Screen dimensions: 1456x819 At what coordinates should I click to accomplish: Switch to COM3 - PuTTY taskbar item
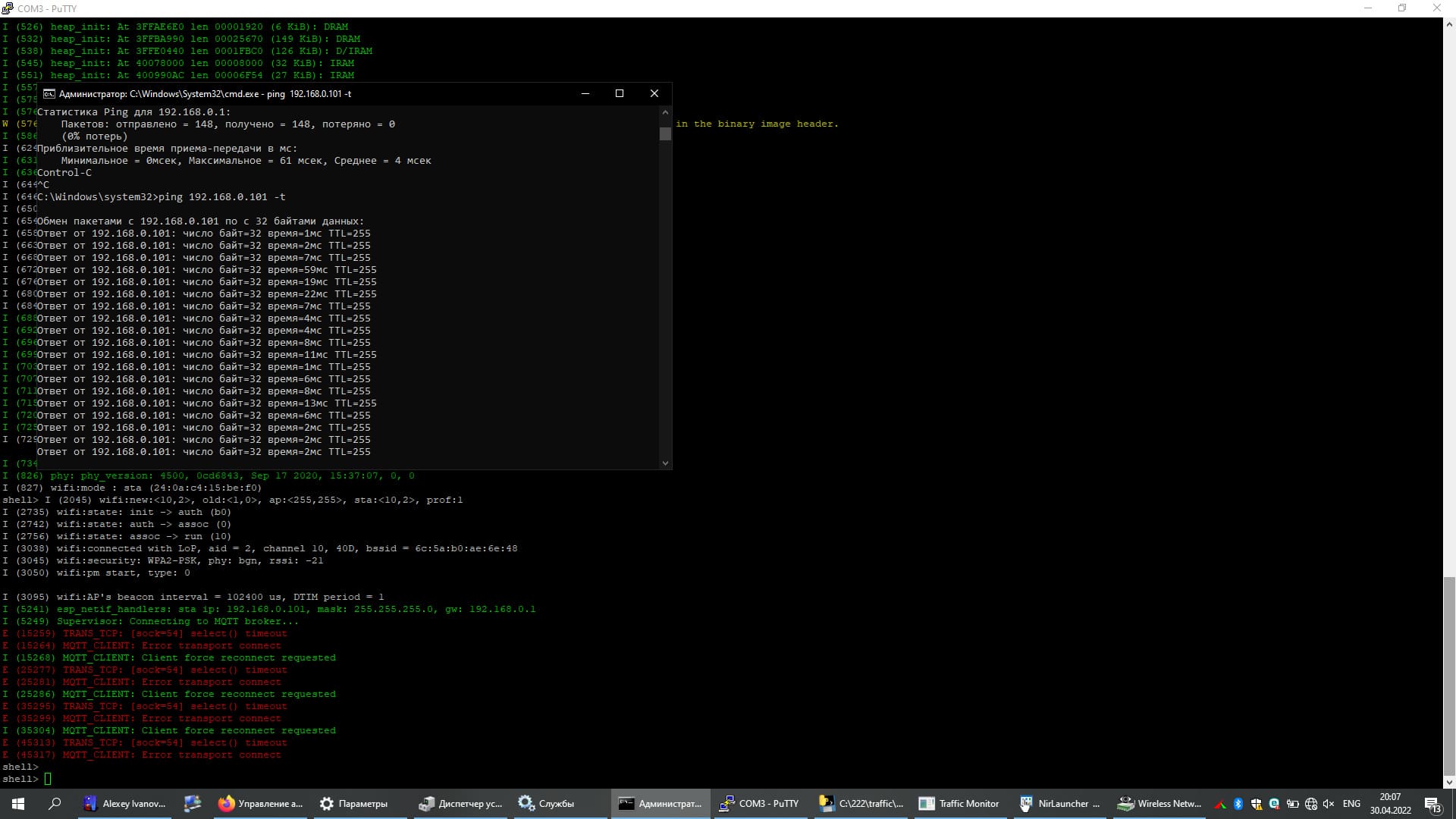pyautogui.click(x=759, y=804)
